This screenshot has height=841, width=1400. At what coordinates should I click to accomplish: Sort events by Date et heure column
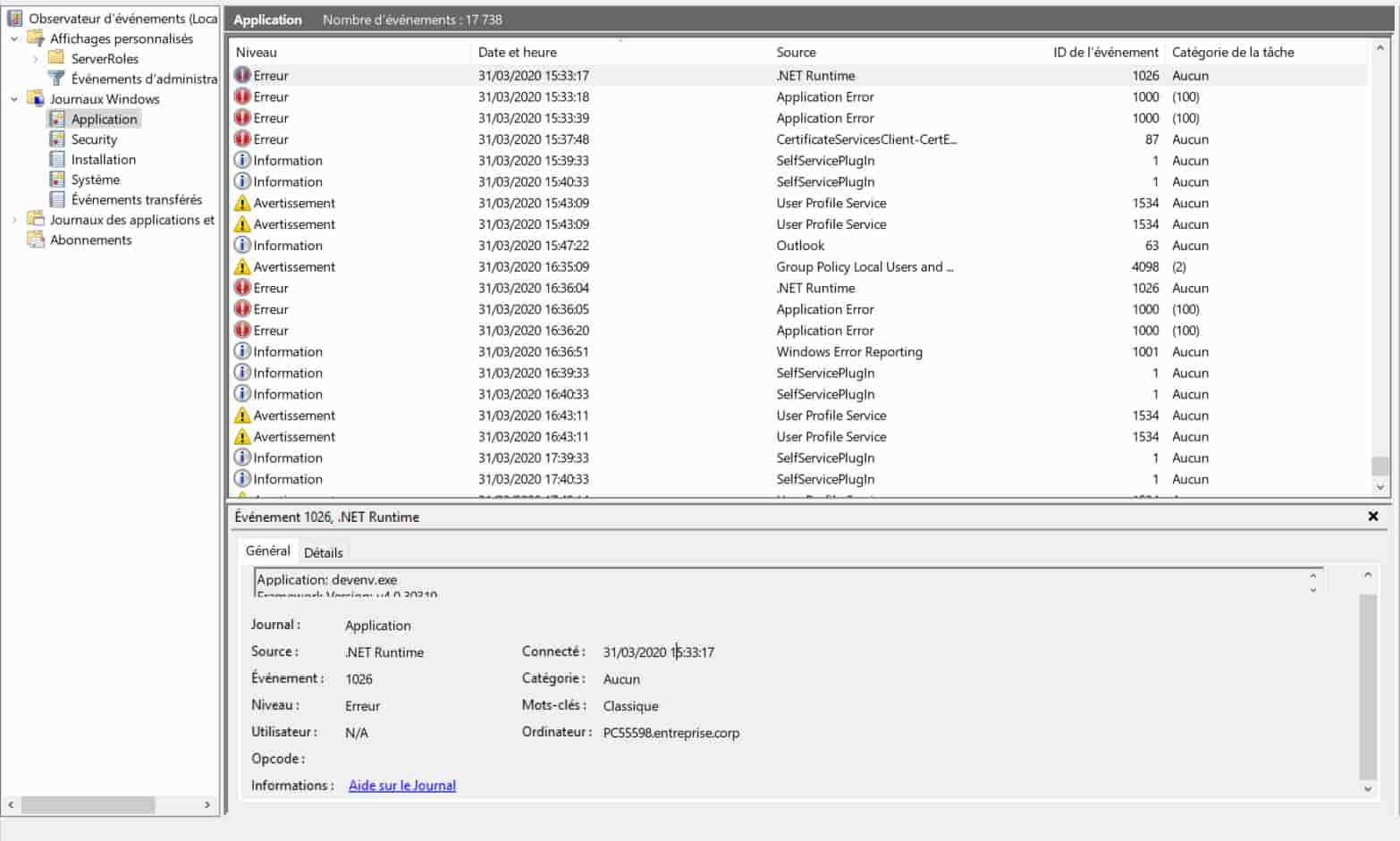518,53
